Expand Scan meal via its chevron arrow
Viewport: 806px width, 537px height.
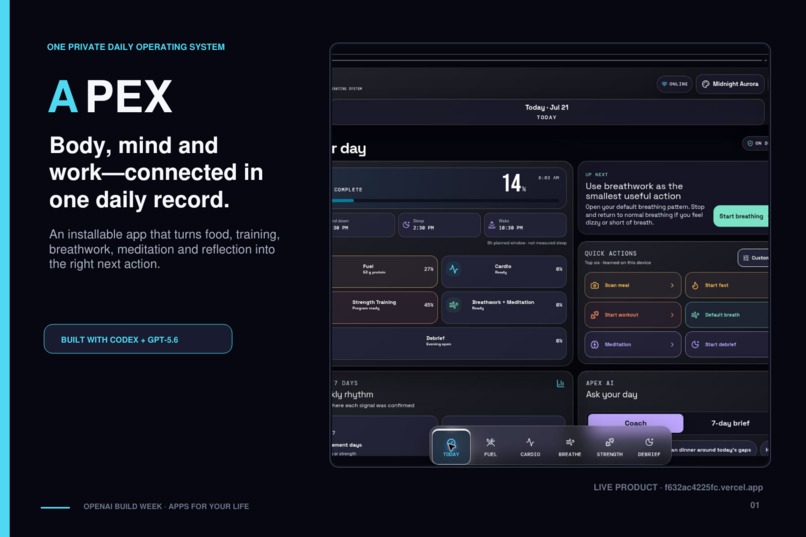click(672, 285)
